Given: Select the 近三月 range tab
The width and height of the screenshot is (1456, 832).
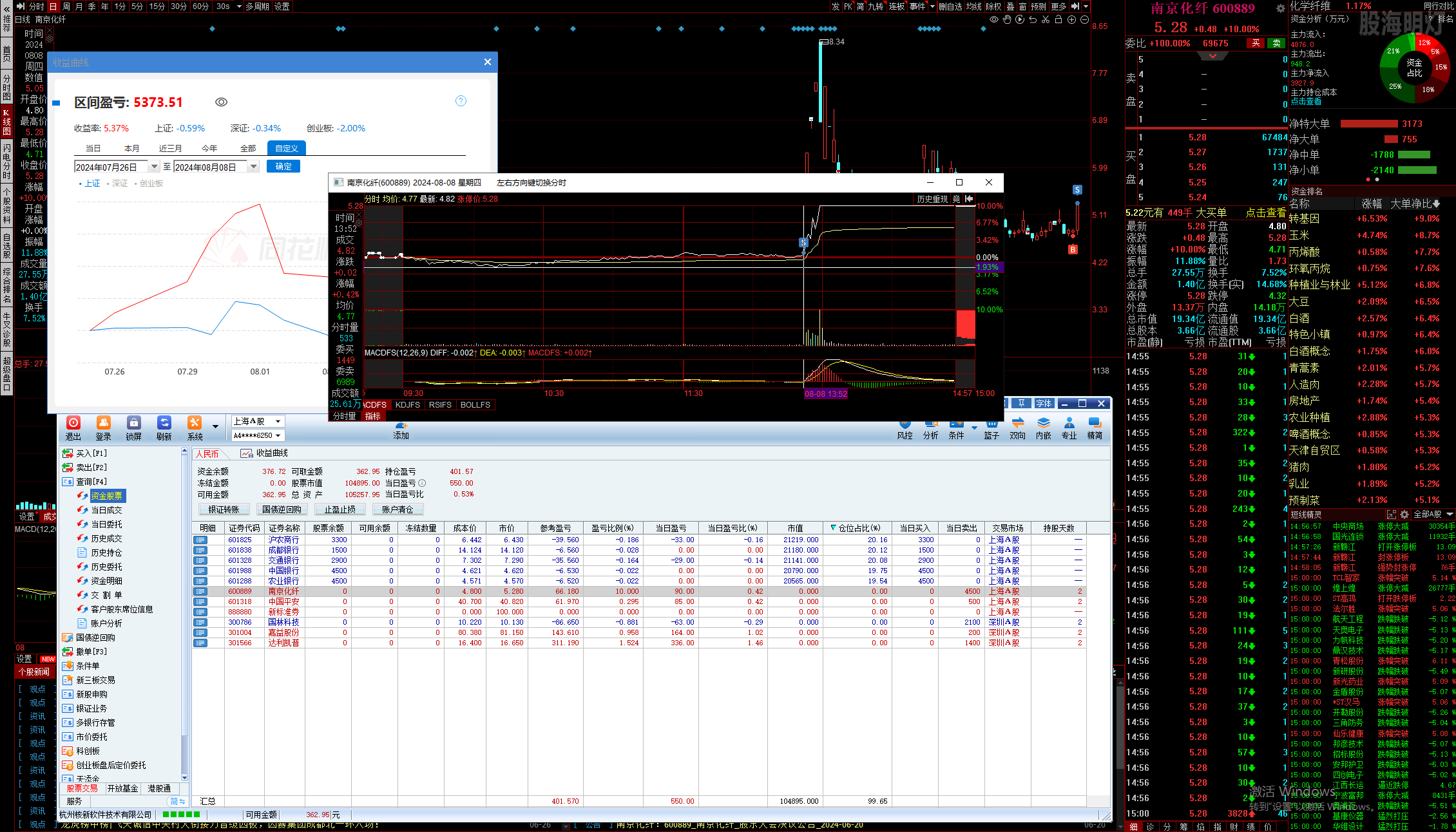Looking at the screenshot, I should click(x=170, y=148).
